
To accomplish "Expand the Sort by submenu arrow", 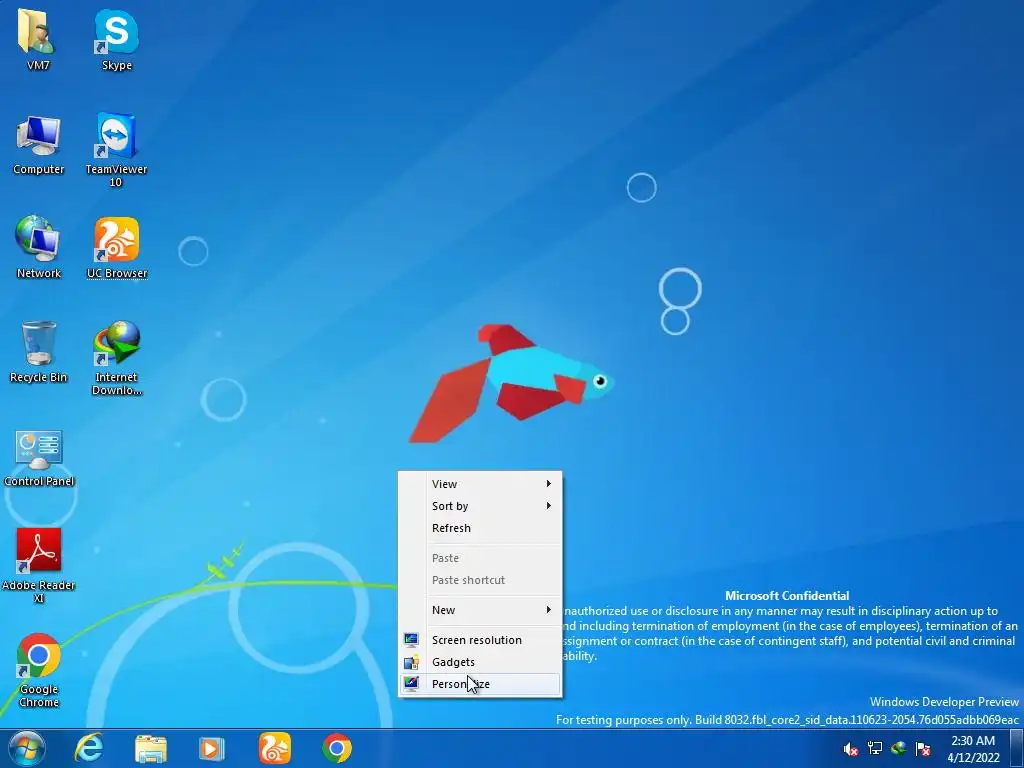I will (549, 505).
